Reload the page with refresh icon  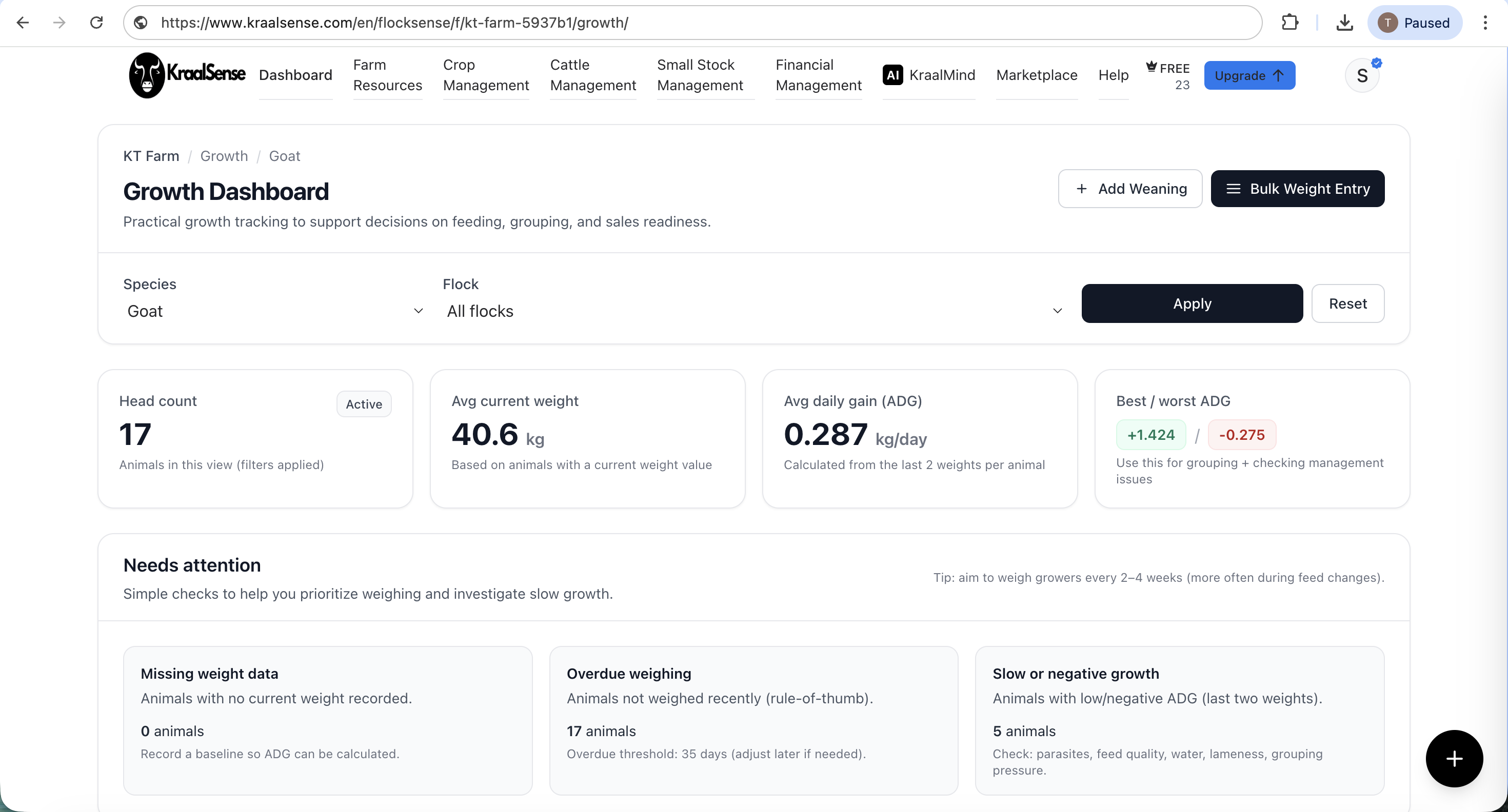pyautogui.click(x=96, y=23)
